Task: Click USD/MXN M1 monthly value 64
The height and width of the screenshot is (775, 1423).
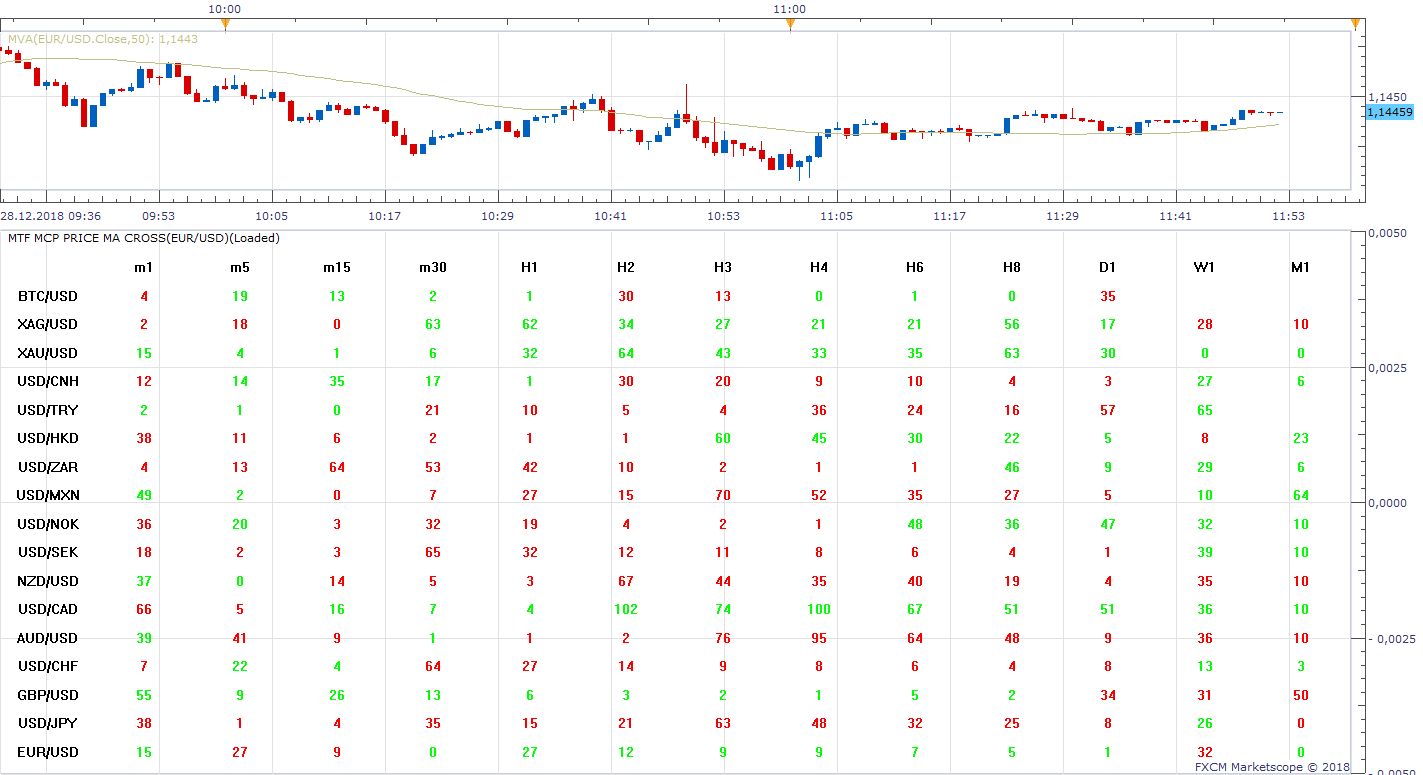Action: (1300, 495)
